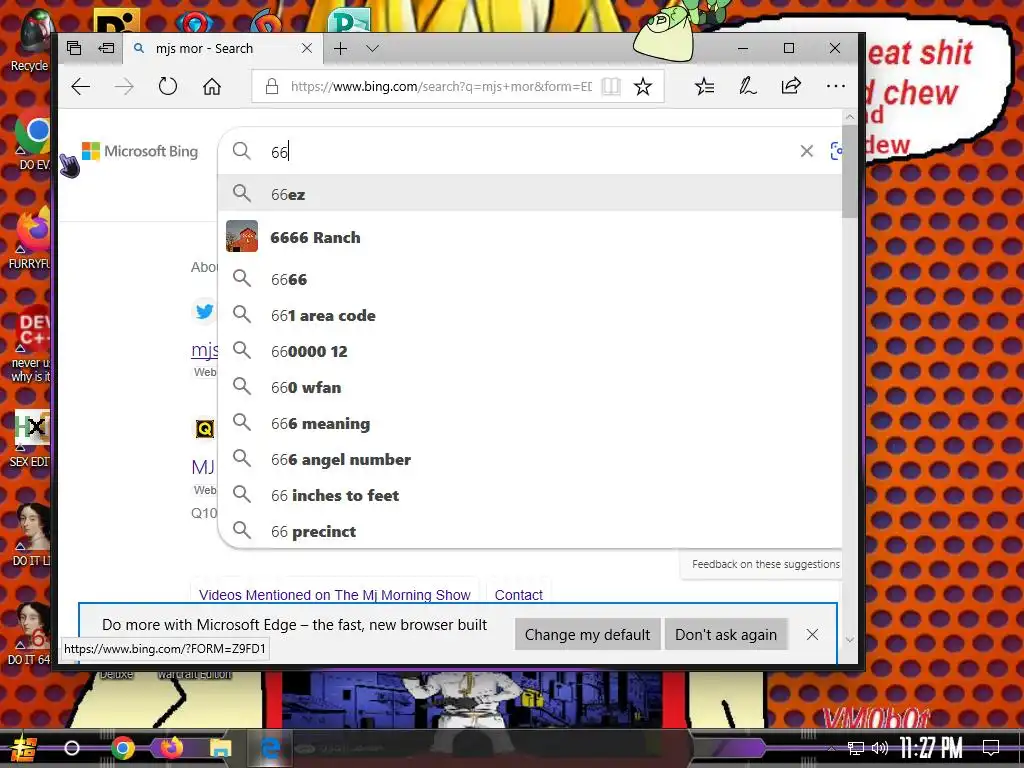Select the 'DO EV' Chrome desktop shortcut
Viewport: 1024px width, 768px height.
(33, 140)
